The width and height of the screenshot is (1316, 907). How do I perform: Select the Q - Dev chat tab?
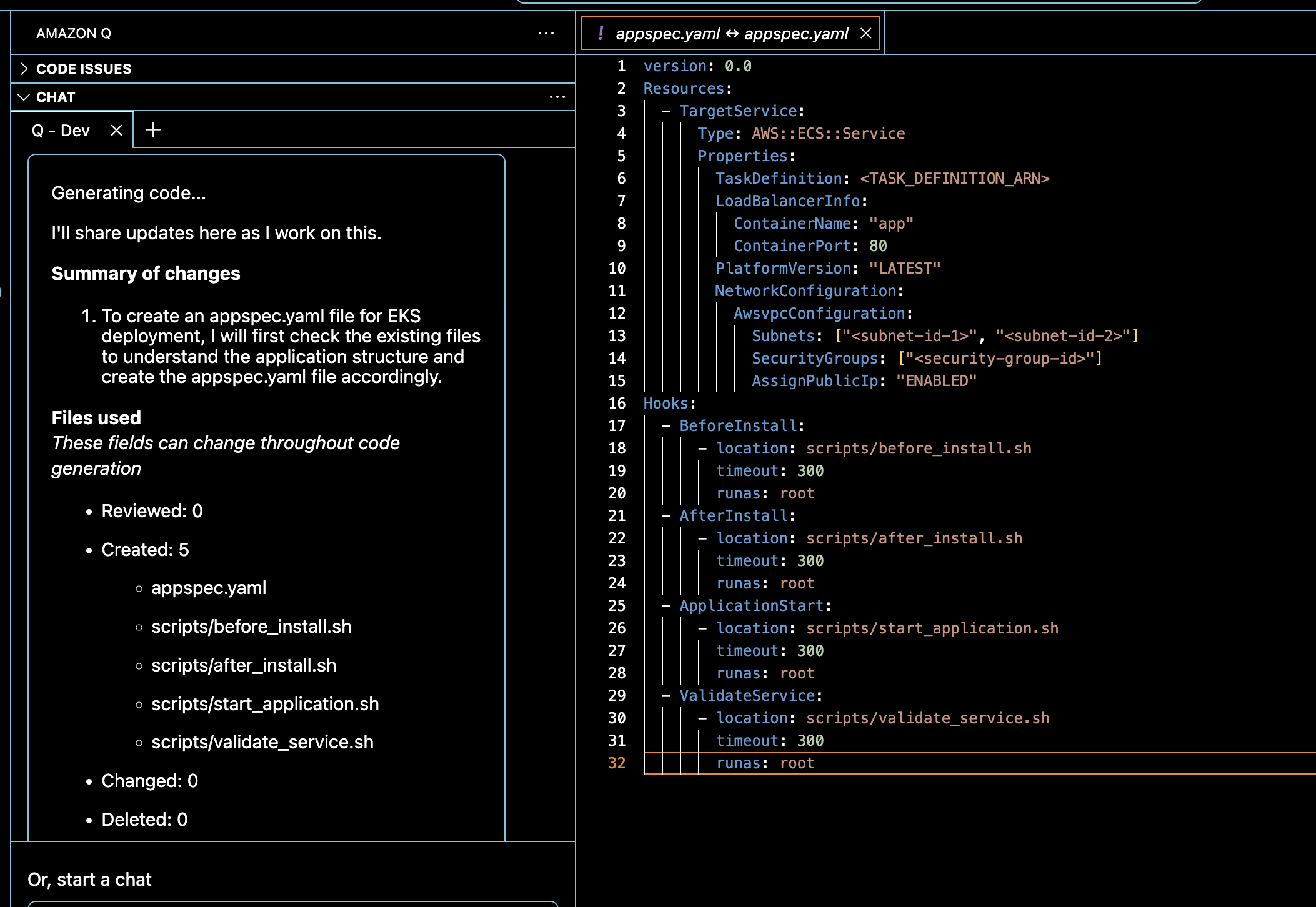tap(61, 131)
